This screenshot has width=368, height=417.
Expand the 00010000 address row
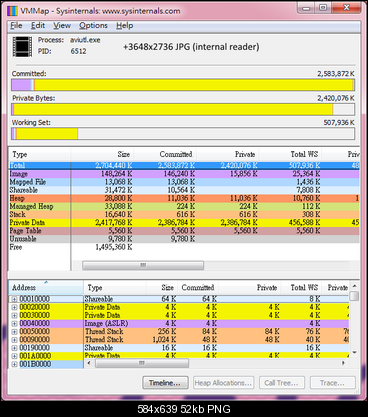coord(14,299)
